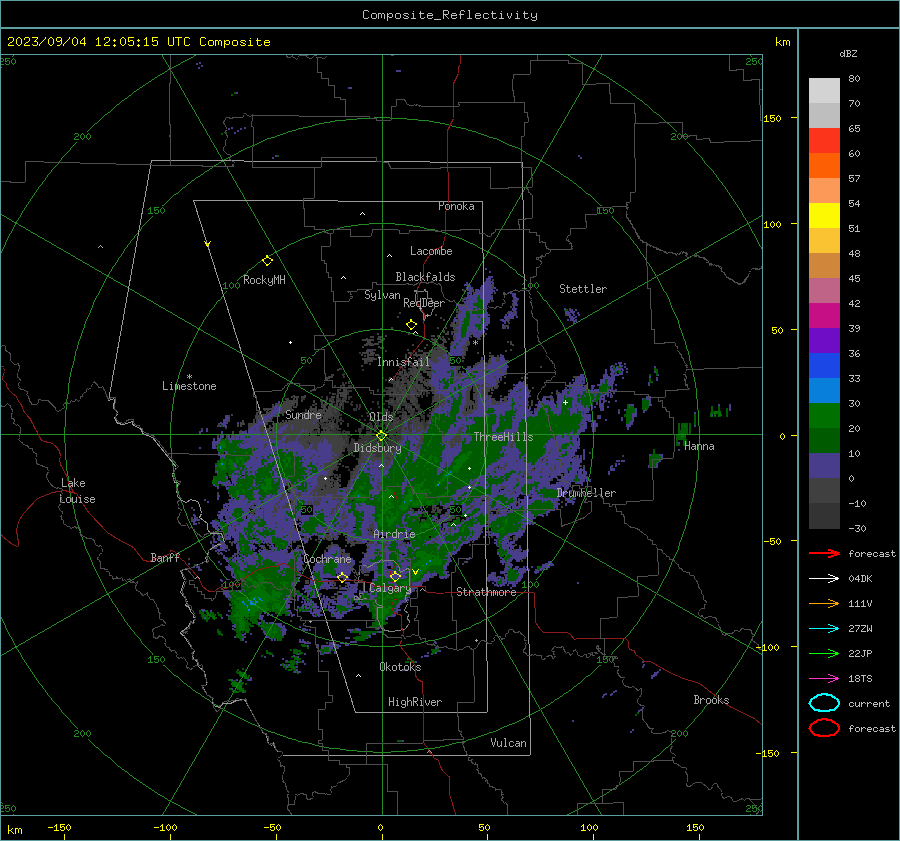Select the white 04DK arrow symbol

point(824,578)
